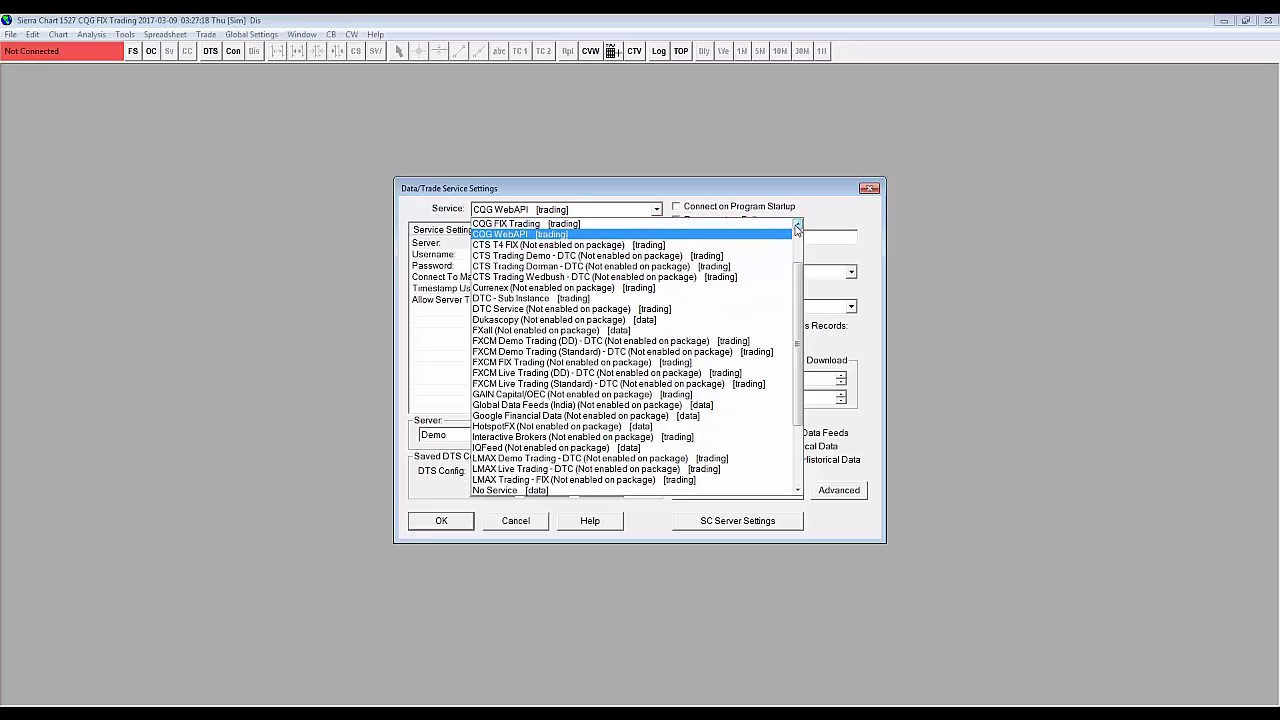
Task: Select FXall (Not enabled on package)
Action: tap(632, 330)
